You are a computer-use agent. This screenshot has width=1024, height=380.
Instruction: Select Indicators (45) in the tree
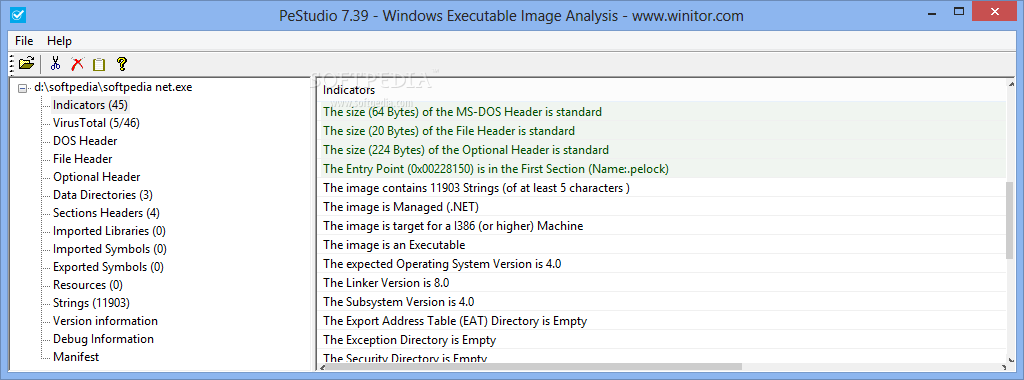click(90, 104)
